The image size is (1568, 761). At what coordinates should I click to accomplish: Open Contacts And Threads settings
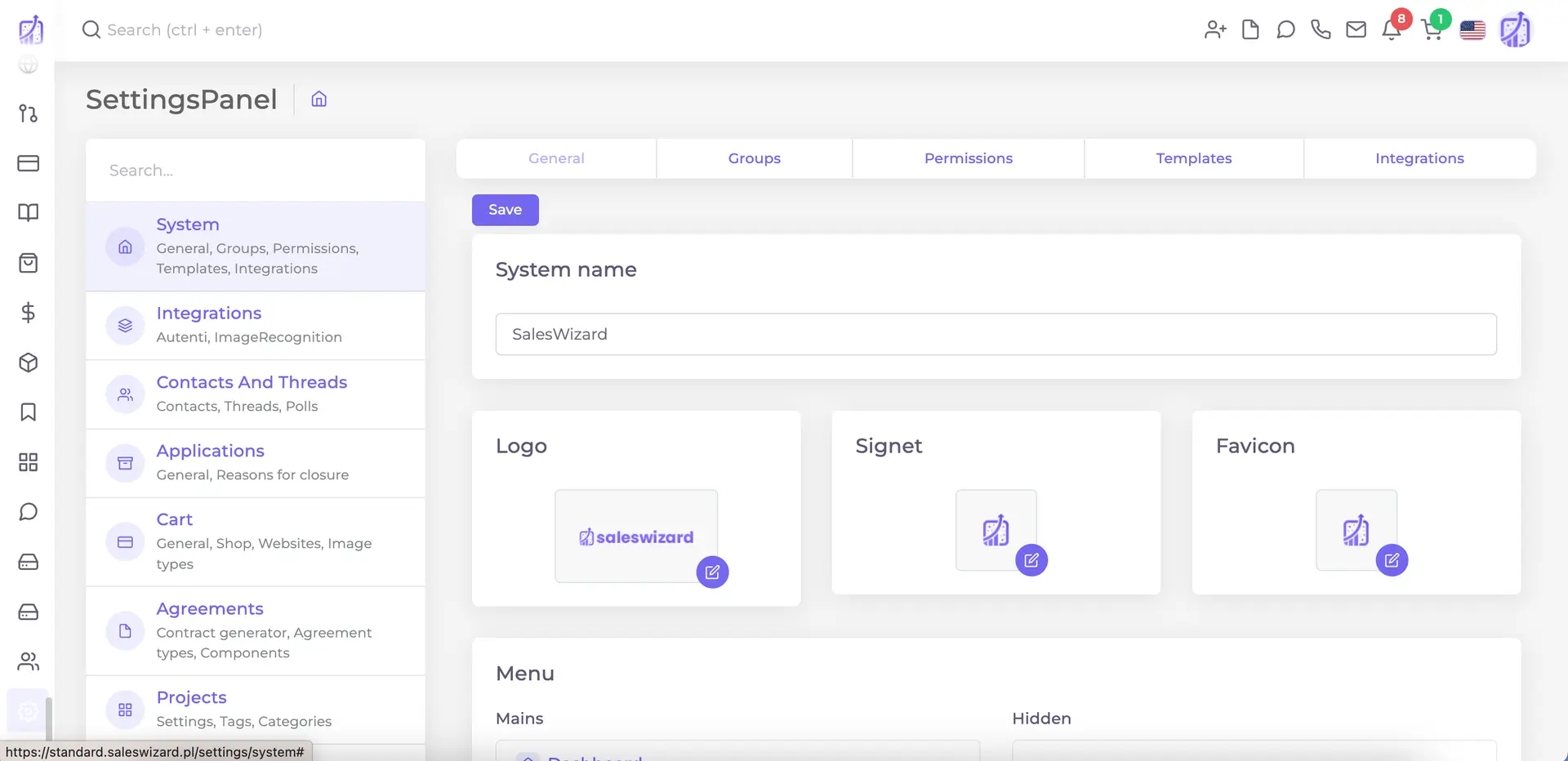coord(252,381)
